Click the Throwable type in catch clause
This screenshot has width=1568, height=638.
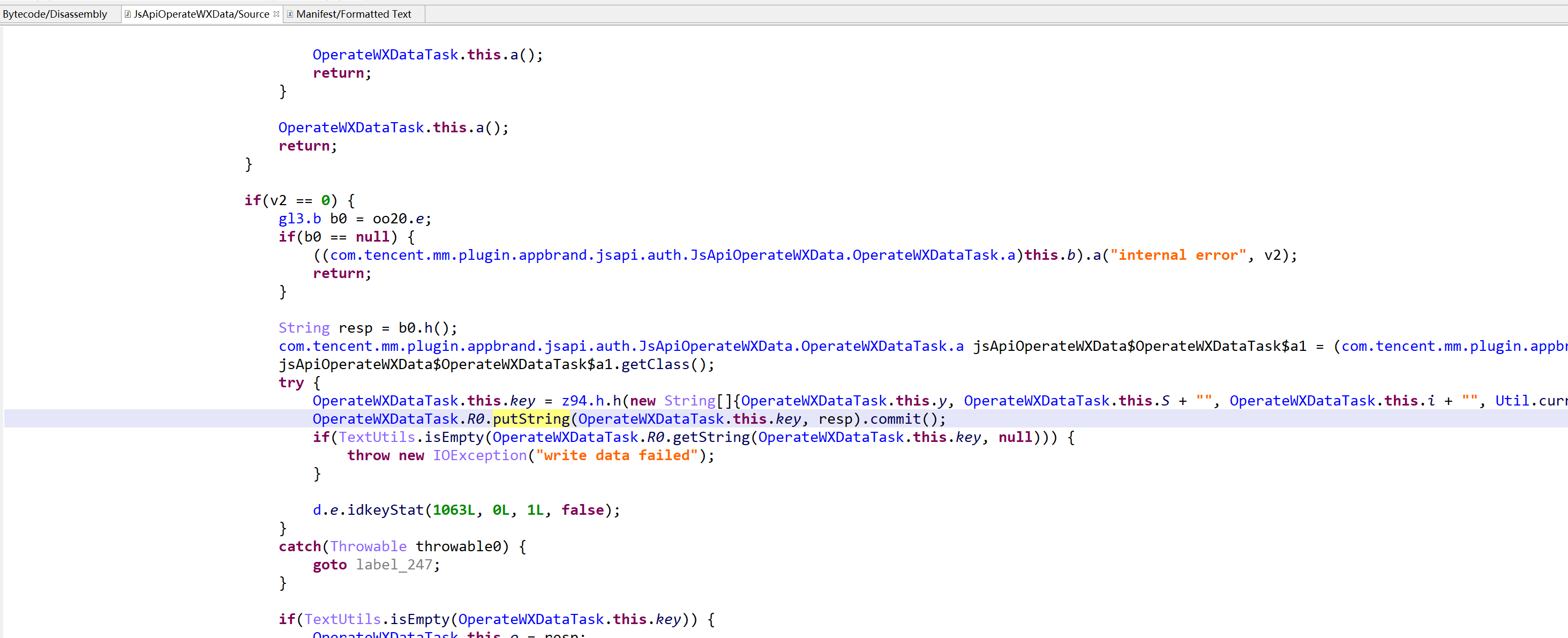(368, 547)
